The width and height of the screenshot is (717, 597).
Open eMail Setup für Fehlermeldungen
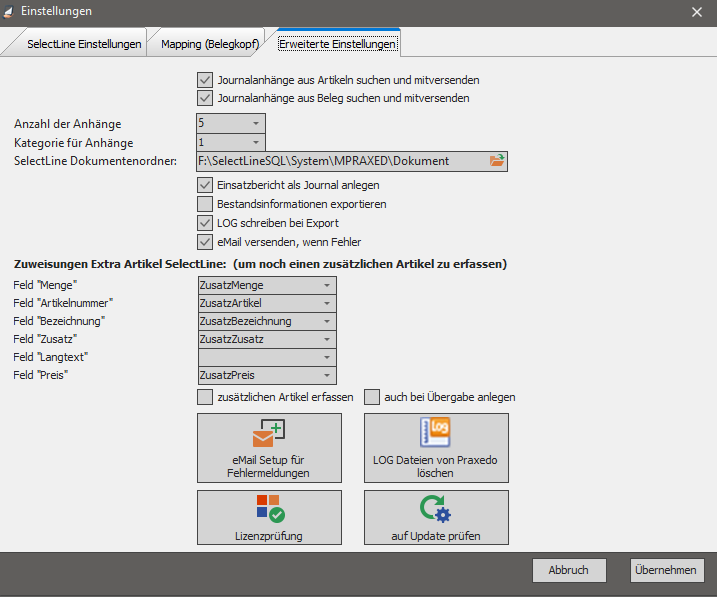point(270,448)
